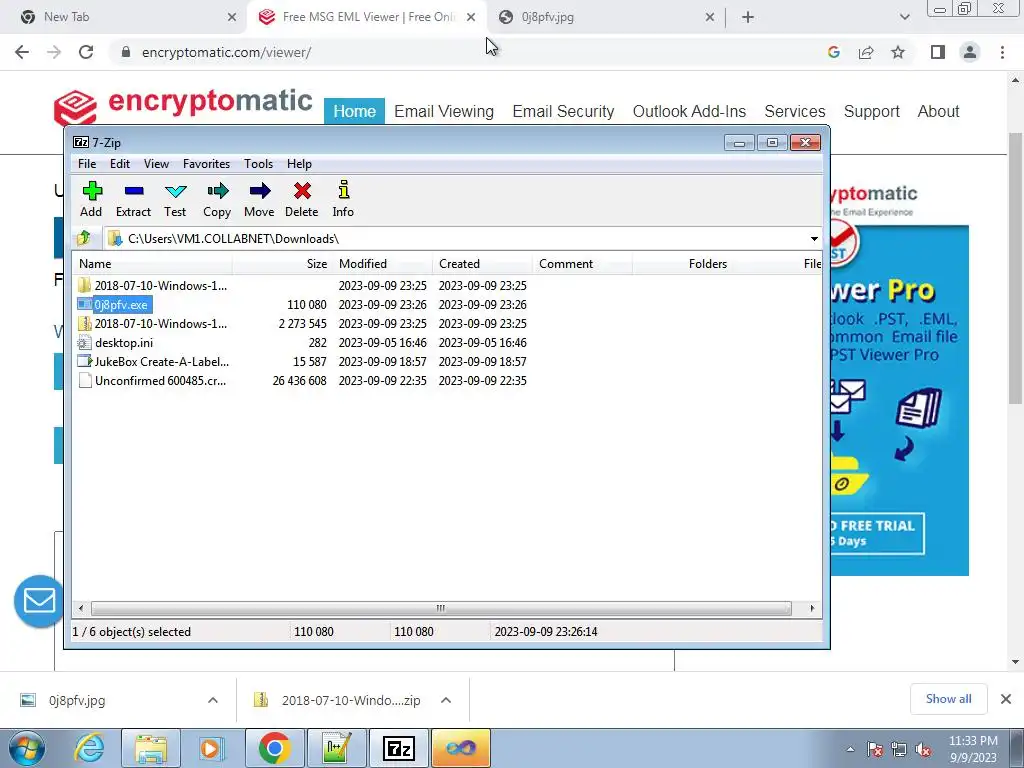Sort by the Comment column header

click(x=583, y=264)
